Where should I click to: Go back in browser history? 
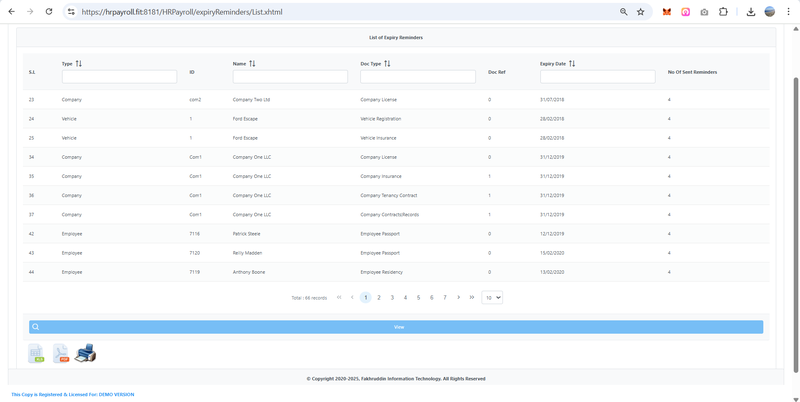(12, 12)
